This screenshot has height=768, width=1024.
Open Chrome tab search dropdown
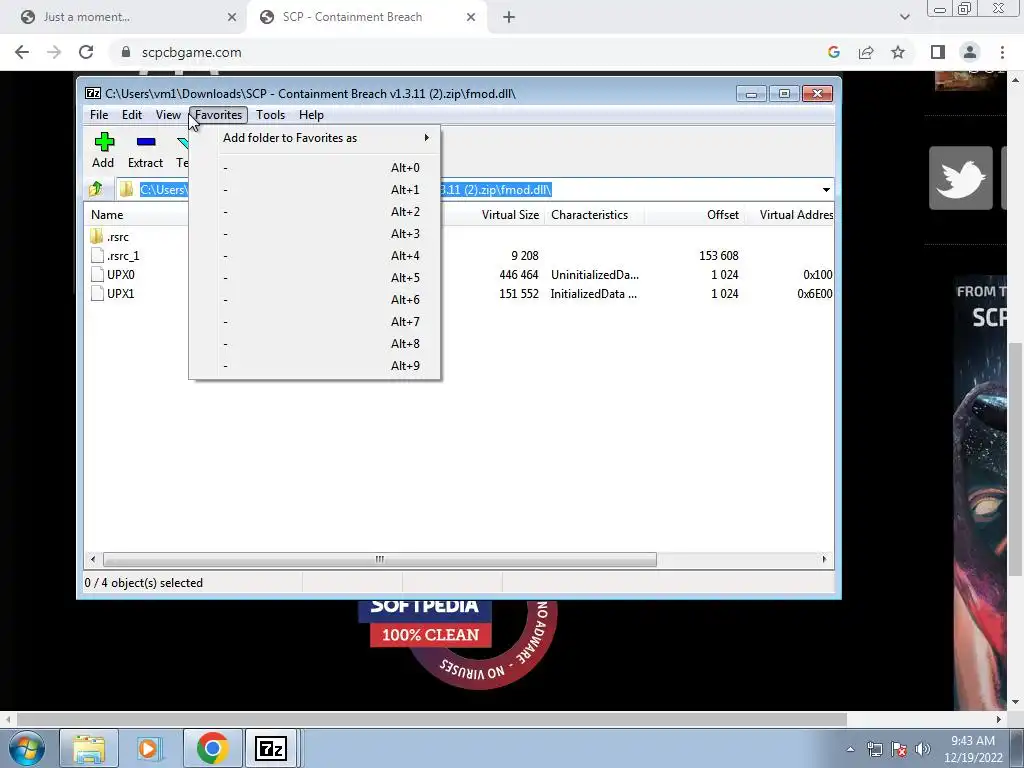coord(904,17)
